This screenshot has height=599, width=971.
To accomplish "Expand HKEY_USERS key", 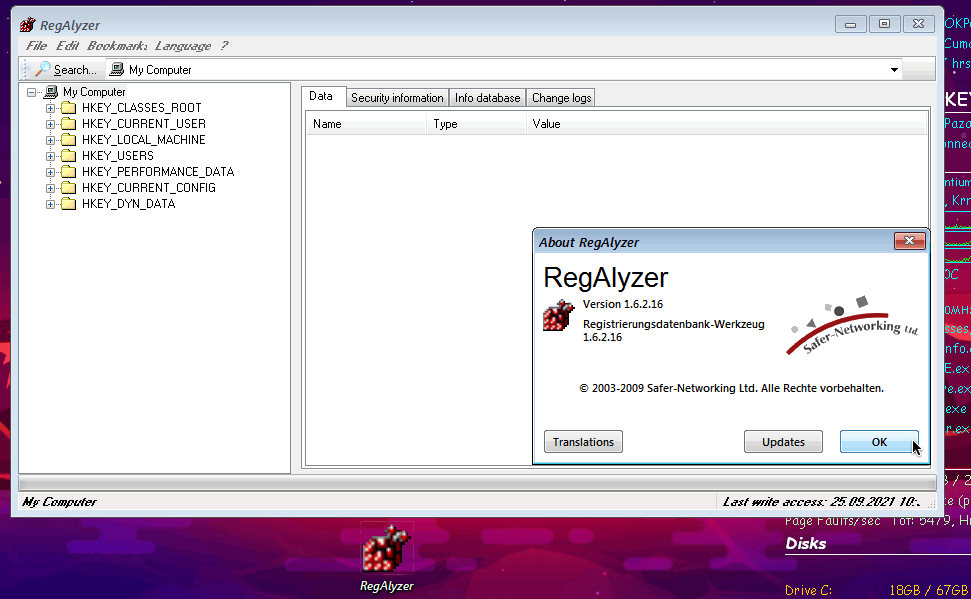I will coord(51,156).
